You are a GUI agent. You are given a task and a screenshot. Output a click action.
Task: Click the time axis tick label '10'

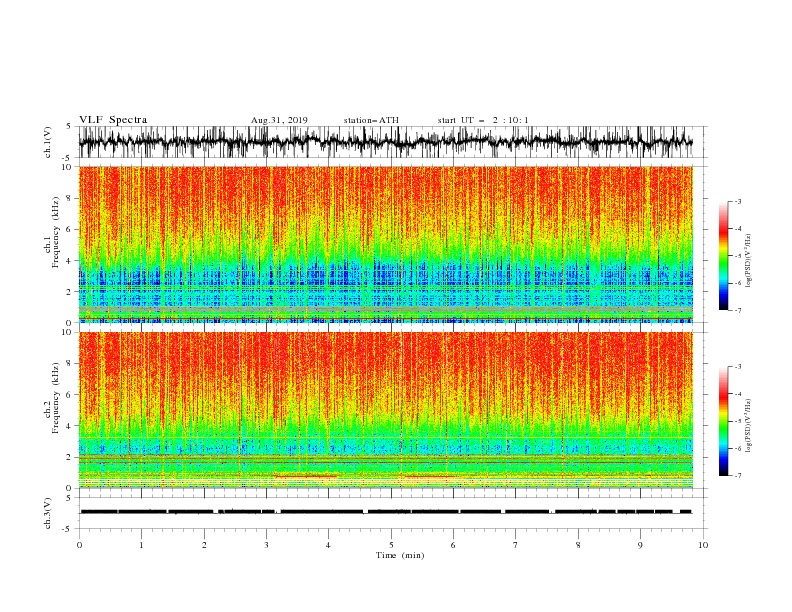click(703, 545)
